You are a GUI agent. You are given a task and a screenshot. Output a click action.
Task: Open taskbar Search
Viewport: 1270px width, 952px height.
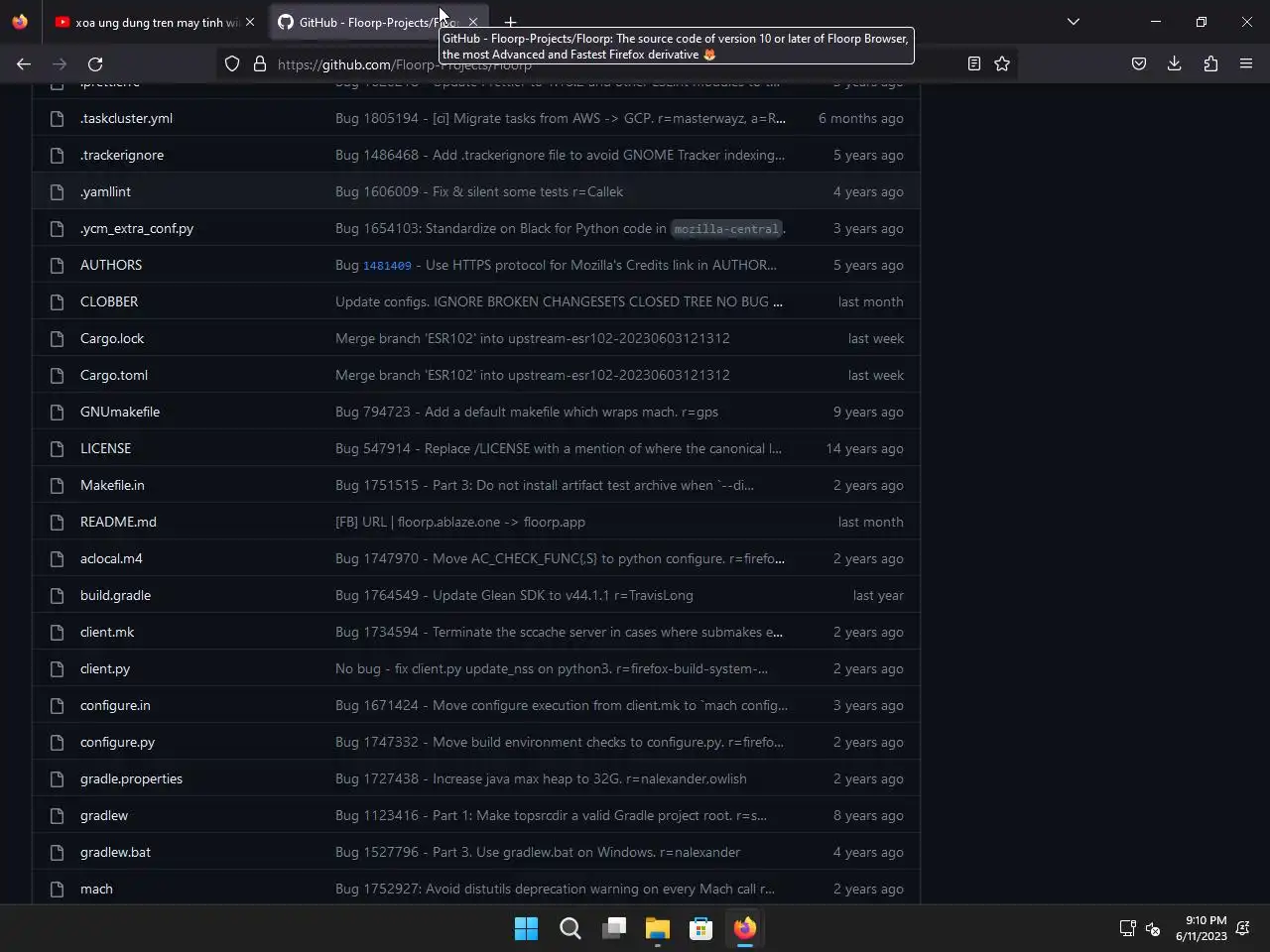[570, 928]
